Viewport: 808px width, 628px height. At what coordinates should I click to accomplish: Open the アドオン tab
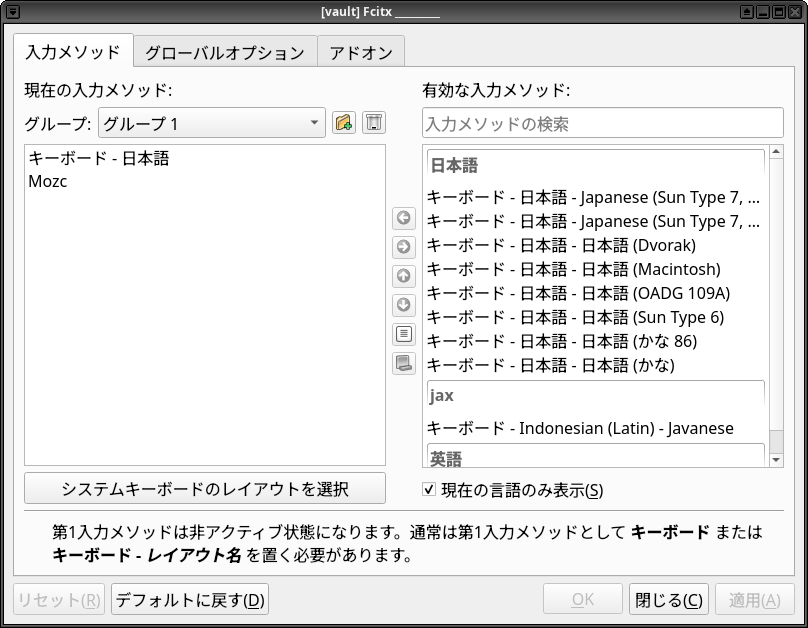361,52
